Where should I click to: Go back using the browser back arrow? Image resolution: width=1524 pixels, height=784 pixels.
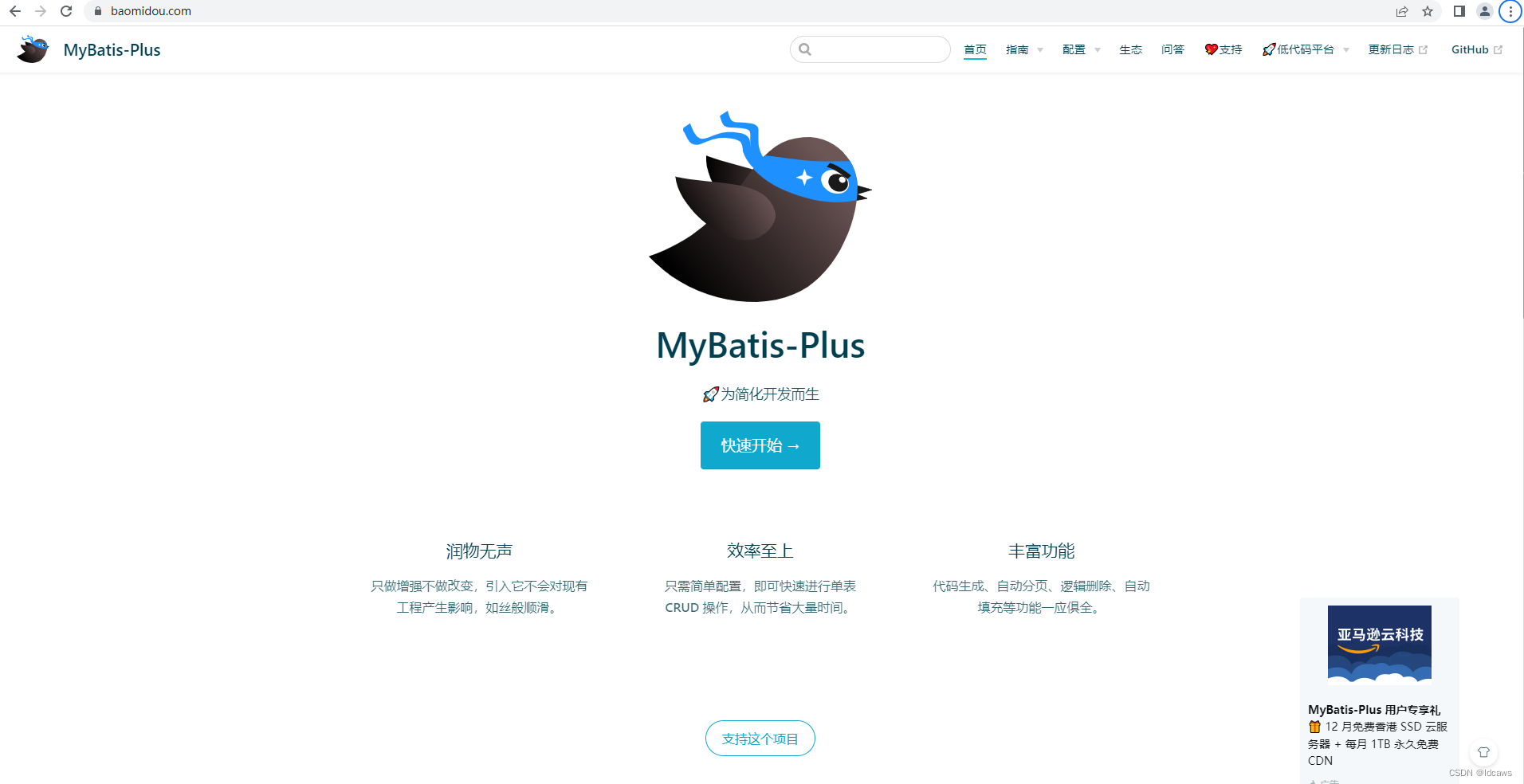14,11
